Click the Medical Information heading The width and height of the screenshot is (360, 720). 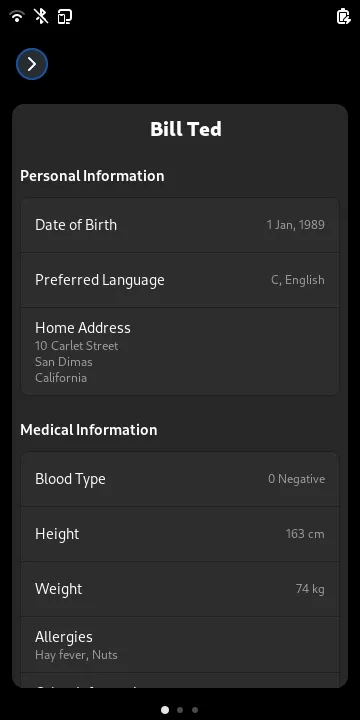(89, 430)
